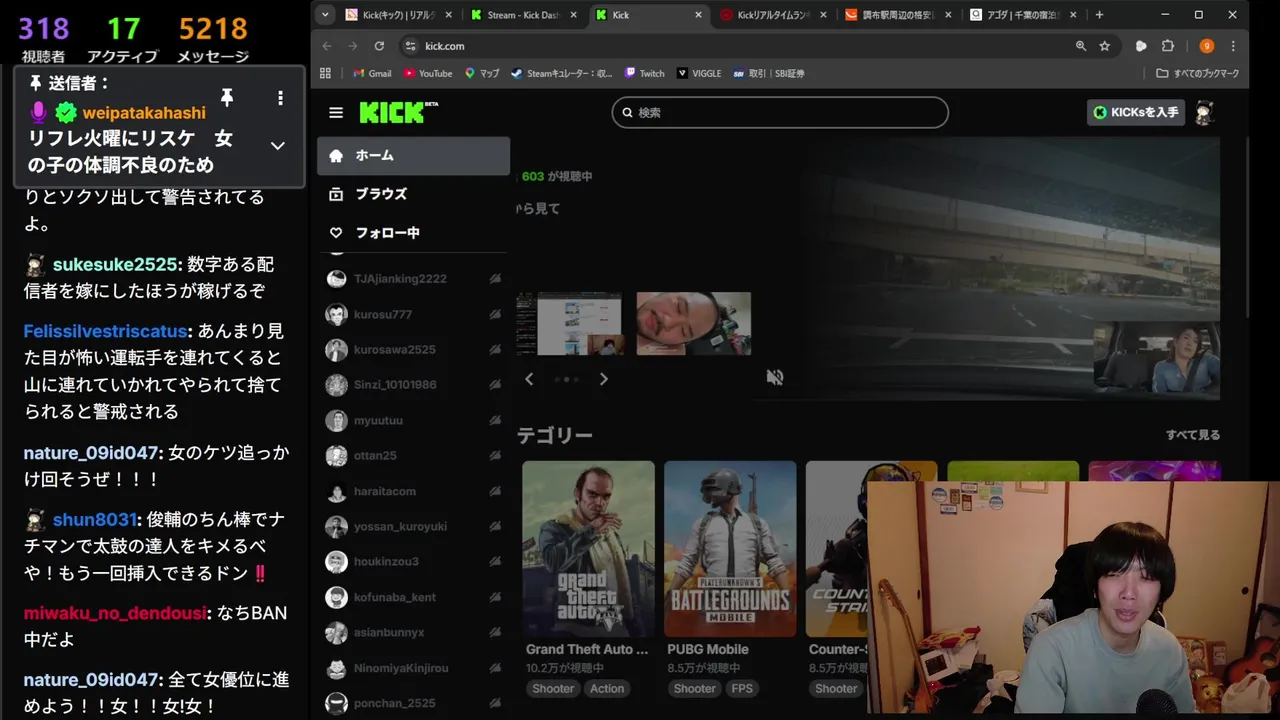
Task: Open the tab search dropdown in Chrome
Action: pyautogui.click(x=325, y=15)
